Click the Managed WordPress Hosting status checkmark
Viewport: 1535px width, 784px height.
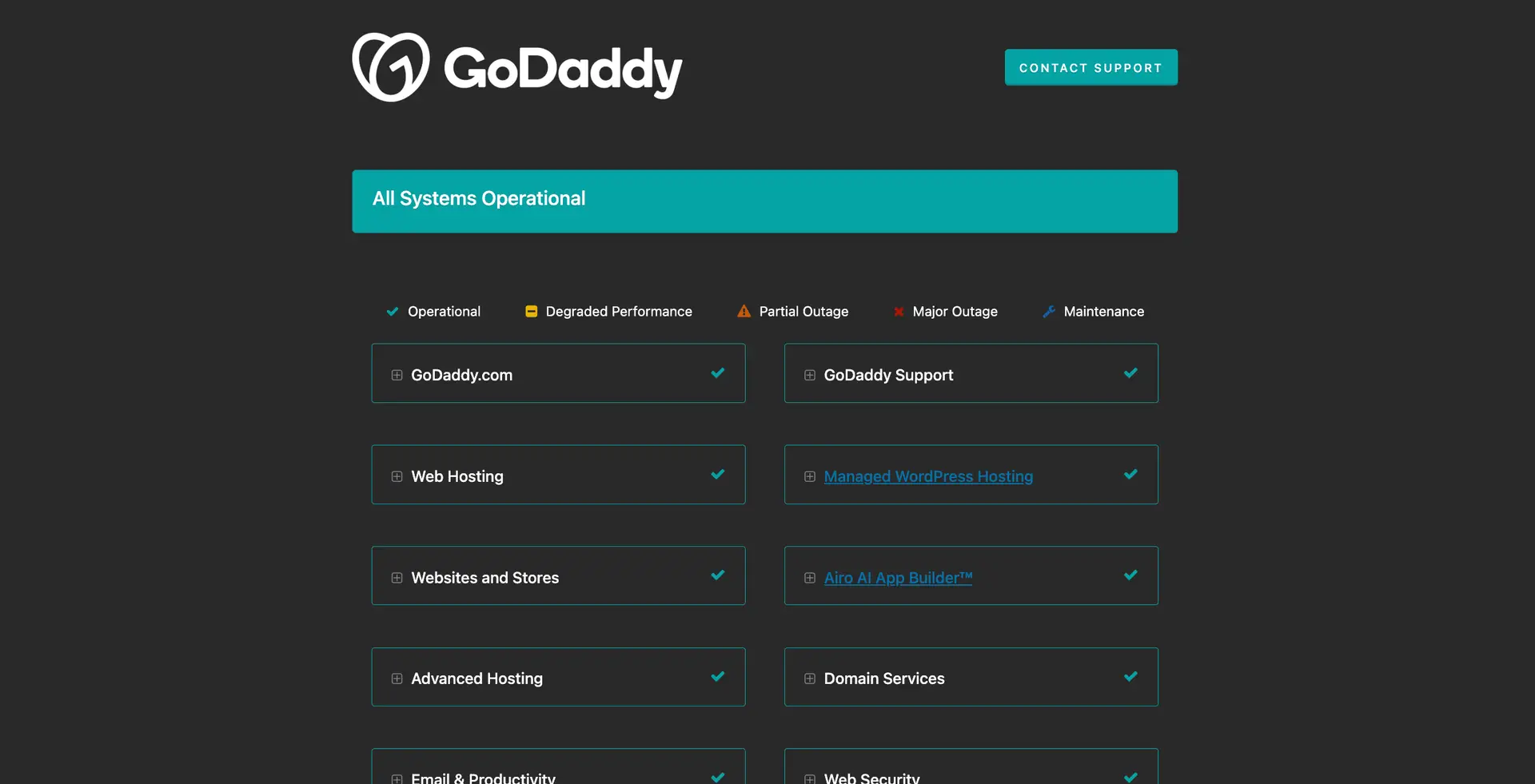coord(1130,474)
